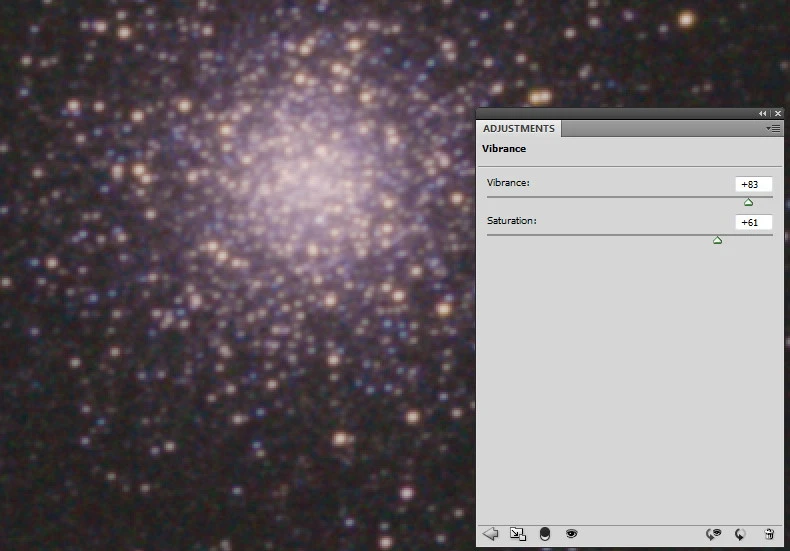790x551 pixels.
Task: Delete the adjustment layer with trash icon
Action: tap(768, 535)
